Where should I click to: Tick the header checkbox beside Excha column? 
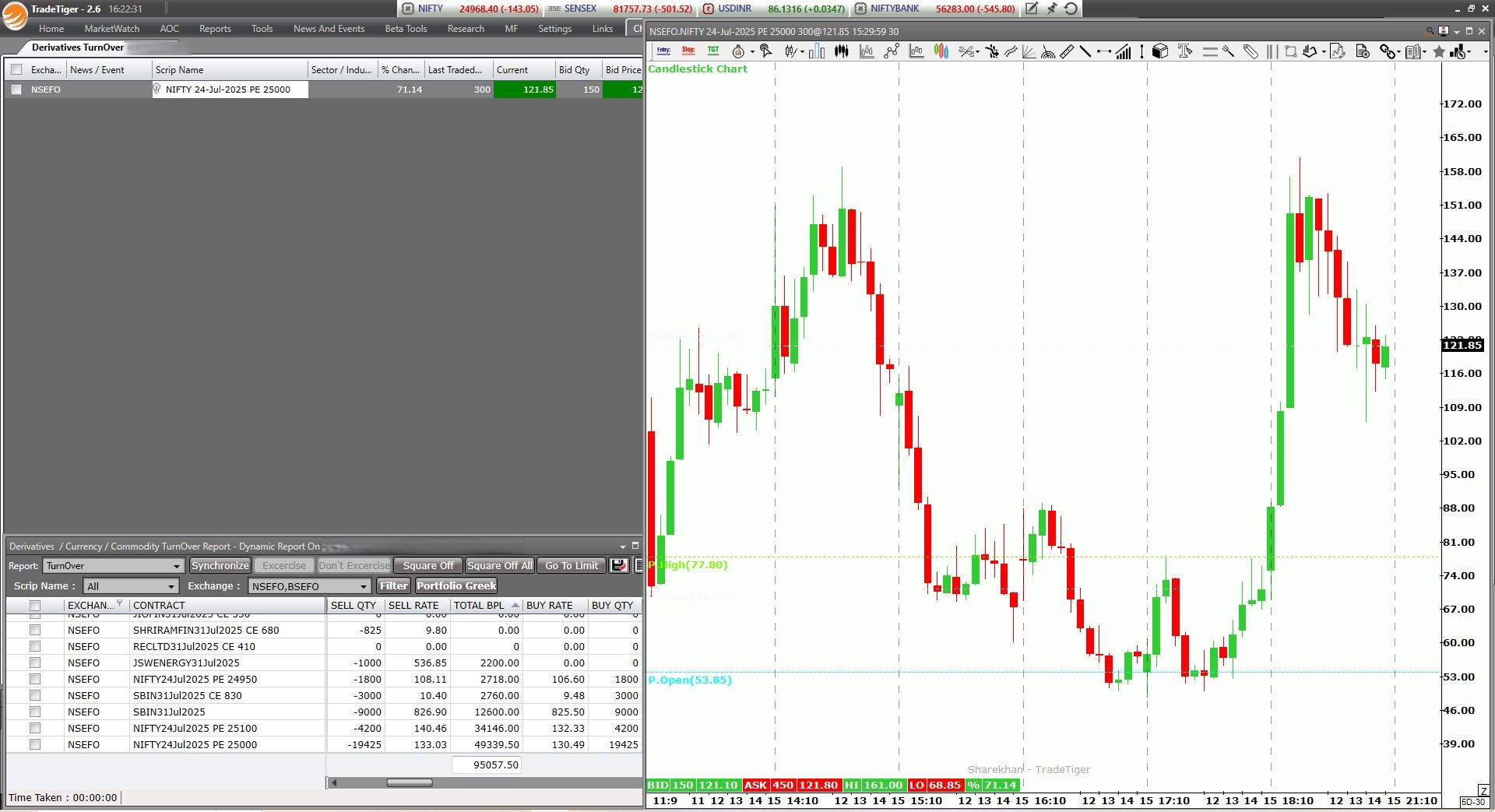16,69
